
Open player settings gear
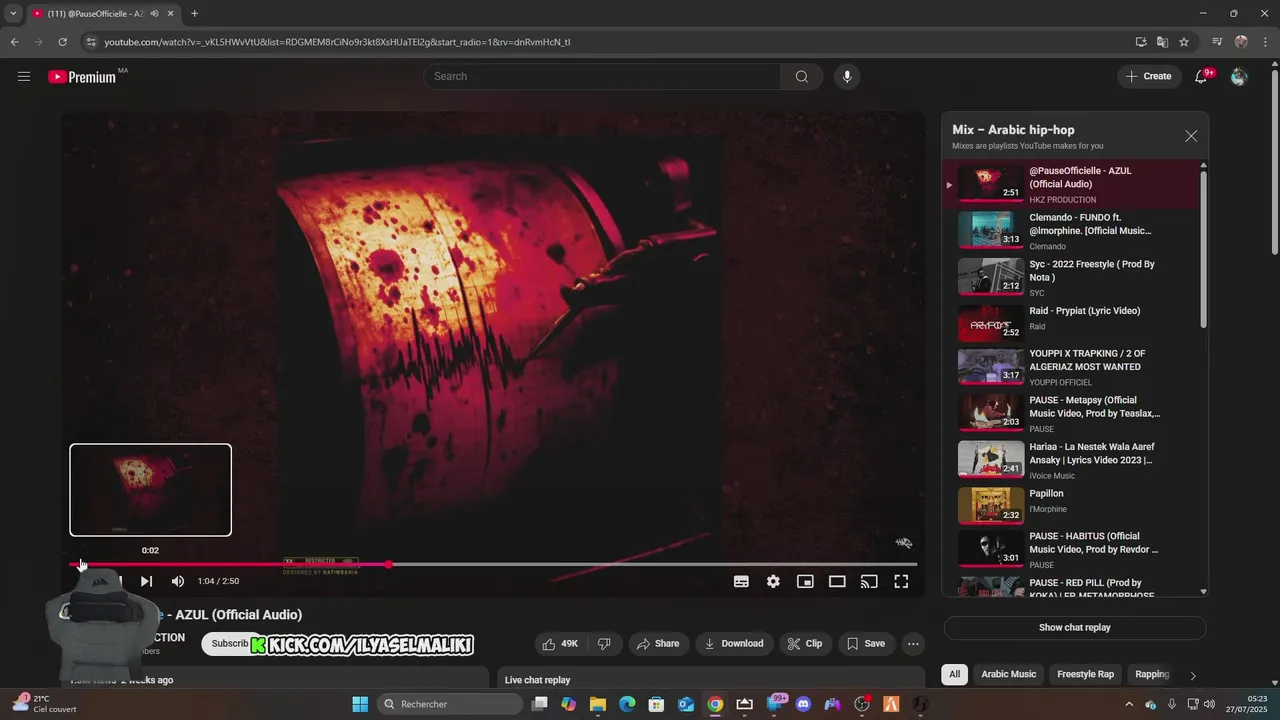(773, 581)
